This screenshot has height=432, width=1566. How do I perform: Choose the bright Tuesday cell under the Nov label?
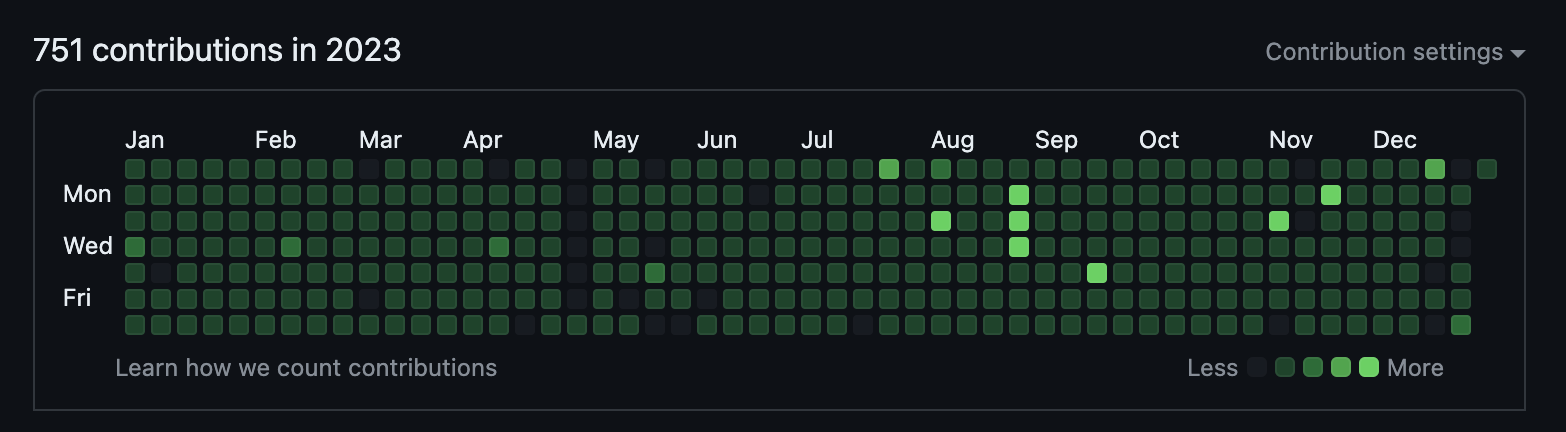[x=1279, y=221]
